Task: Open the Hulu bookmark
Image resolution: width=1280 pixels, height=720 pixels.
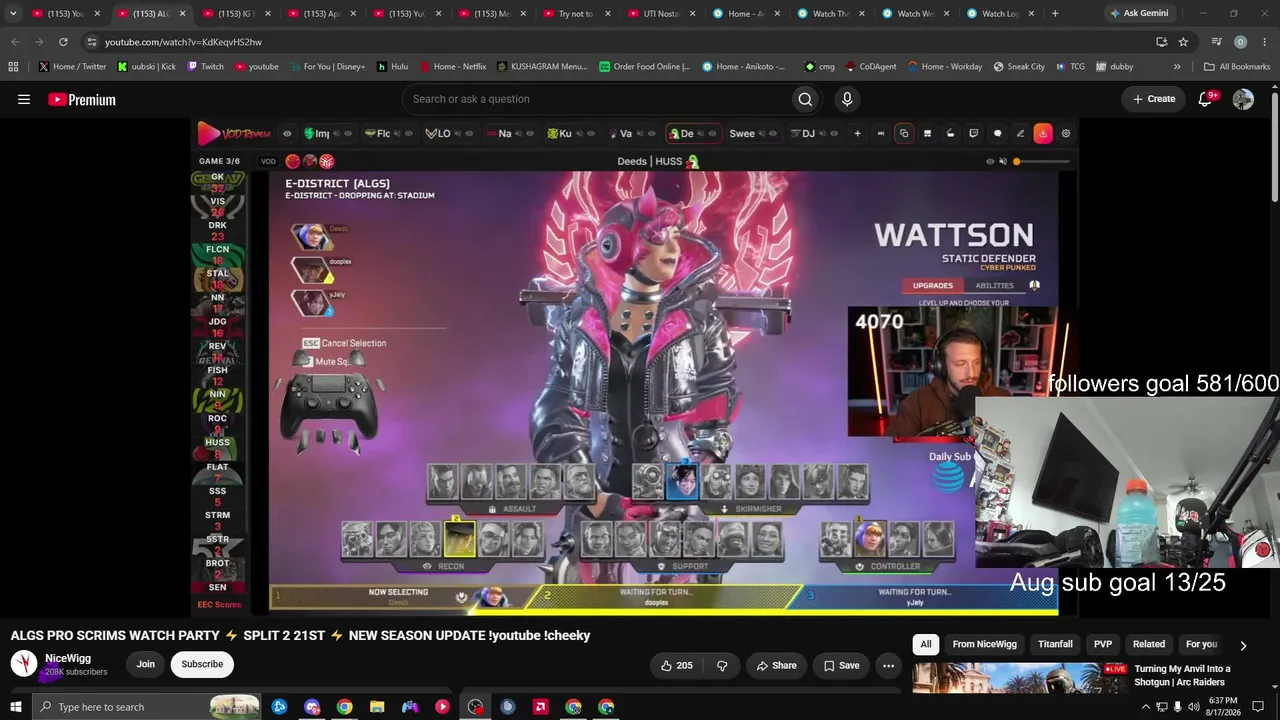Action: 392,67
